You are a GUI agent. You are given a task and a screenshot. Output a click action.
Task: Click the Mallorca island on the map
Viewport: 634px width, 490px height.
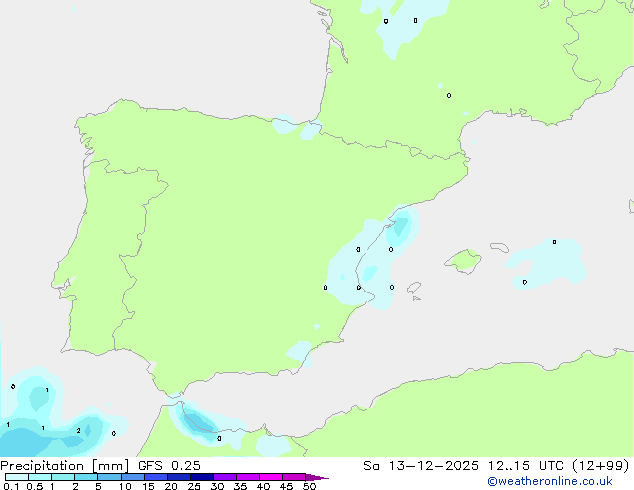[463, 262]
